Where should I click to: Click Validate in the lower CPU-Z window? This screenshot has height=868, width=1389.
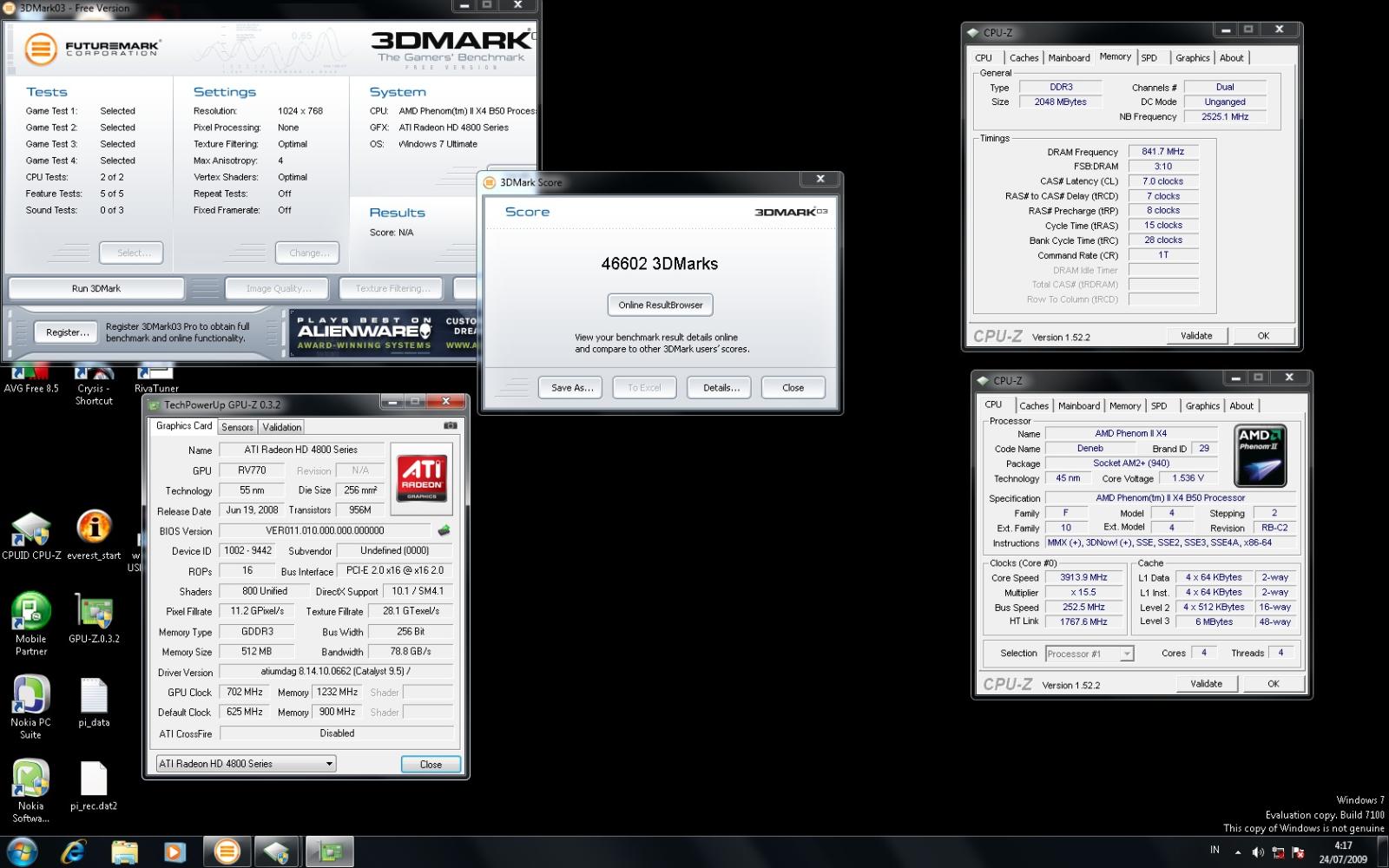pos(1206,684)
